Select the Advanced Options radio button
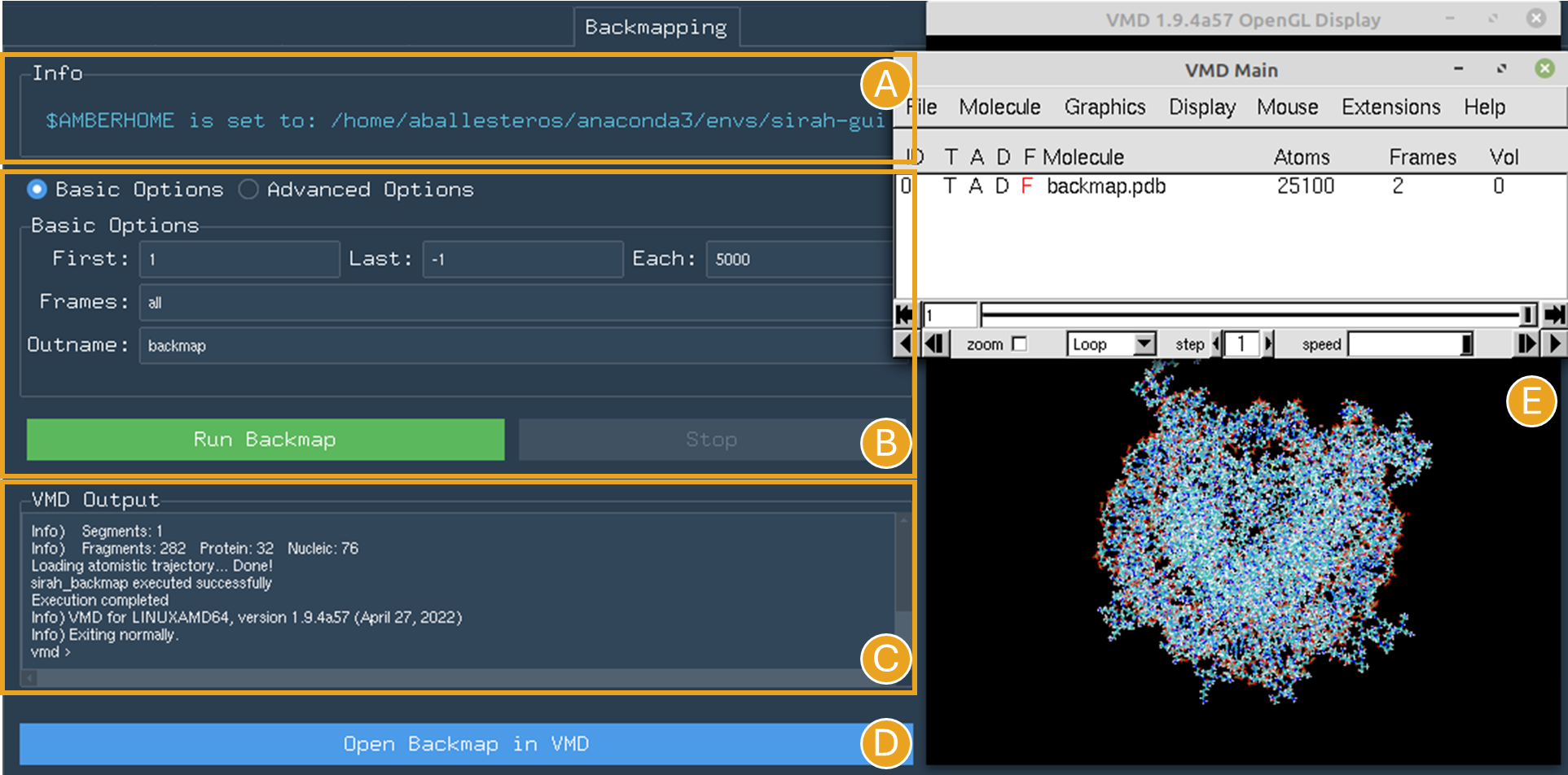The image size is (1568, 775). coord(248,190)
